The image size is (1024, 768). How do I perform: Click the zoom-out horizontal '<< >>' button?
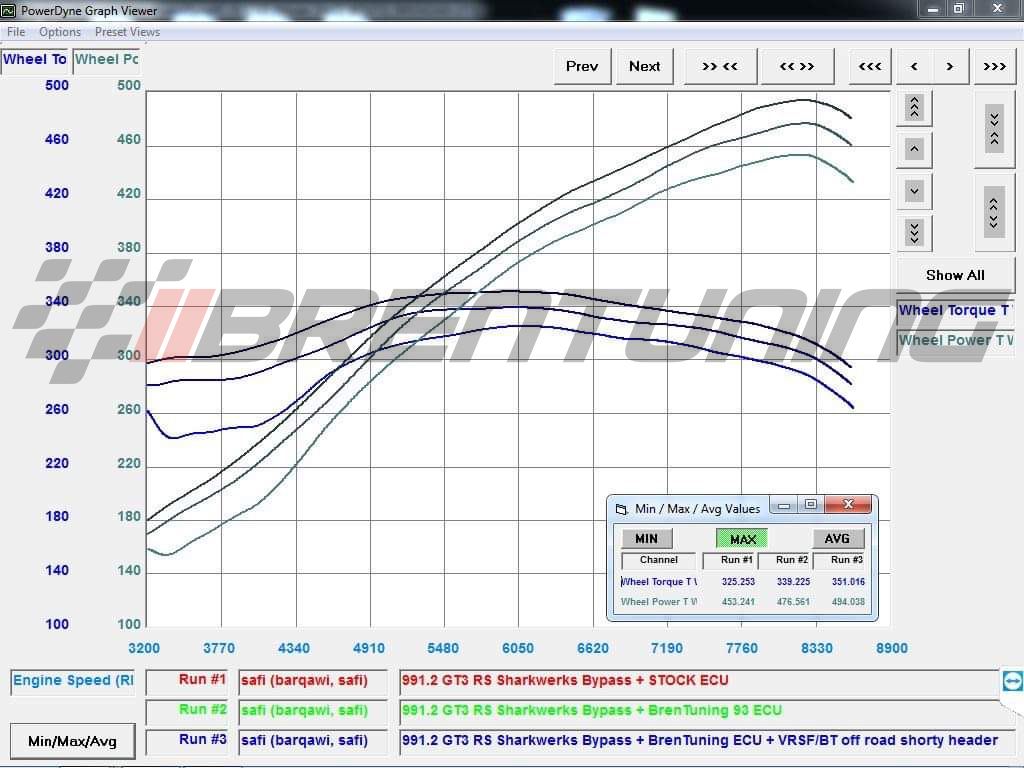[x=797, y=66]
